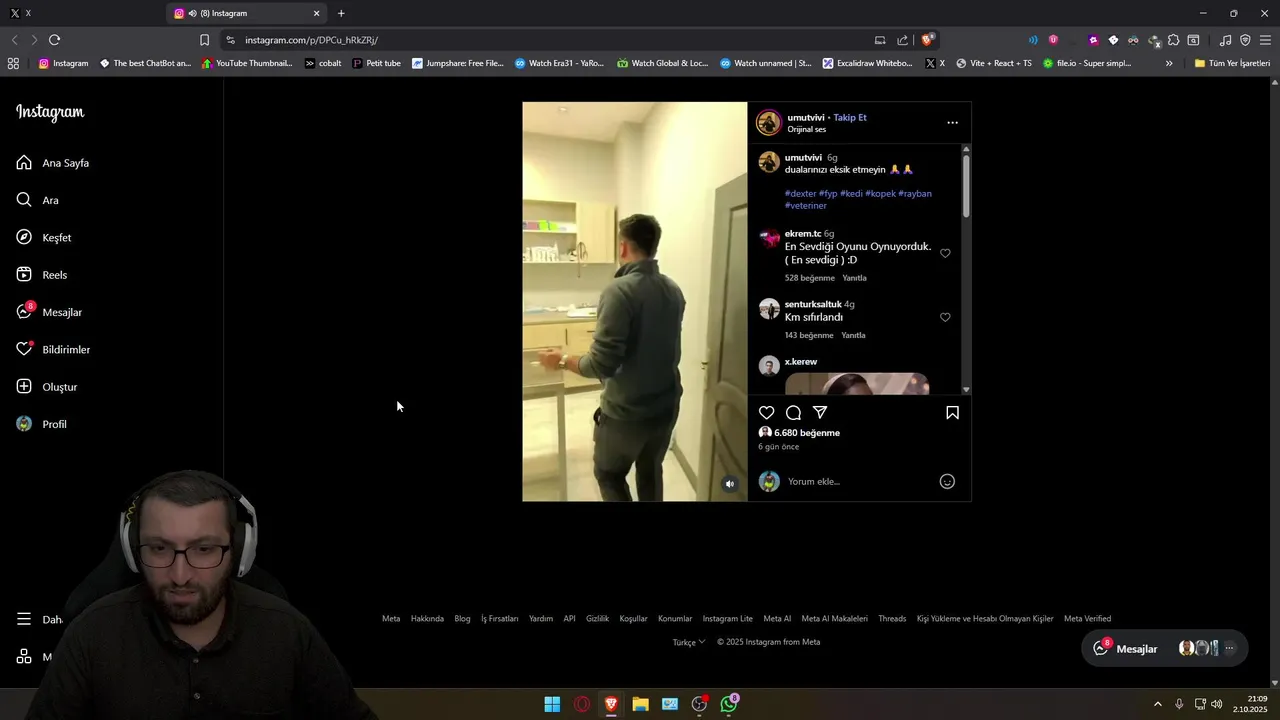Open Windows Start menu
1280x720 pixels.
[552, 704]
